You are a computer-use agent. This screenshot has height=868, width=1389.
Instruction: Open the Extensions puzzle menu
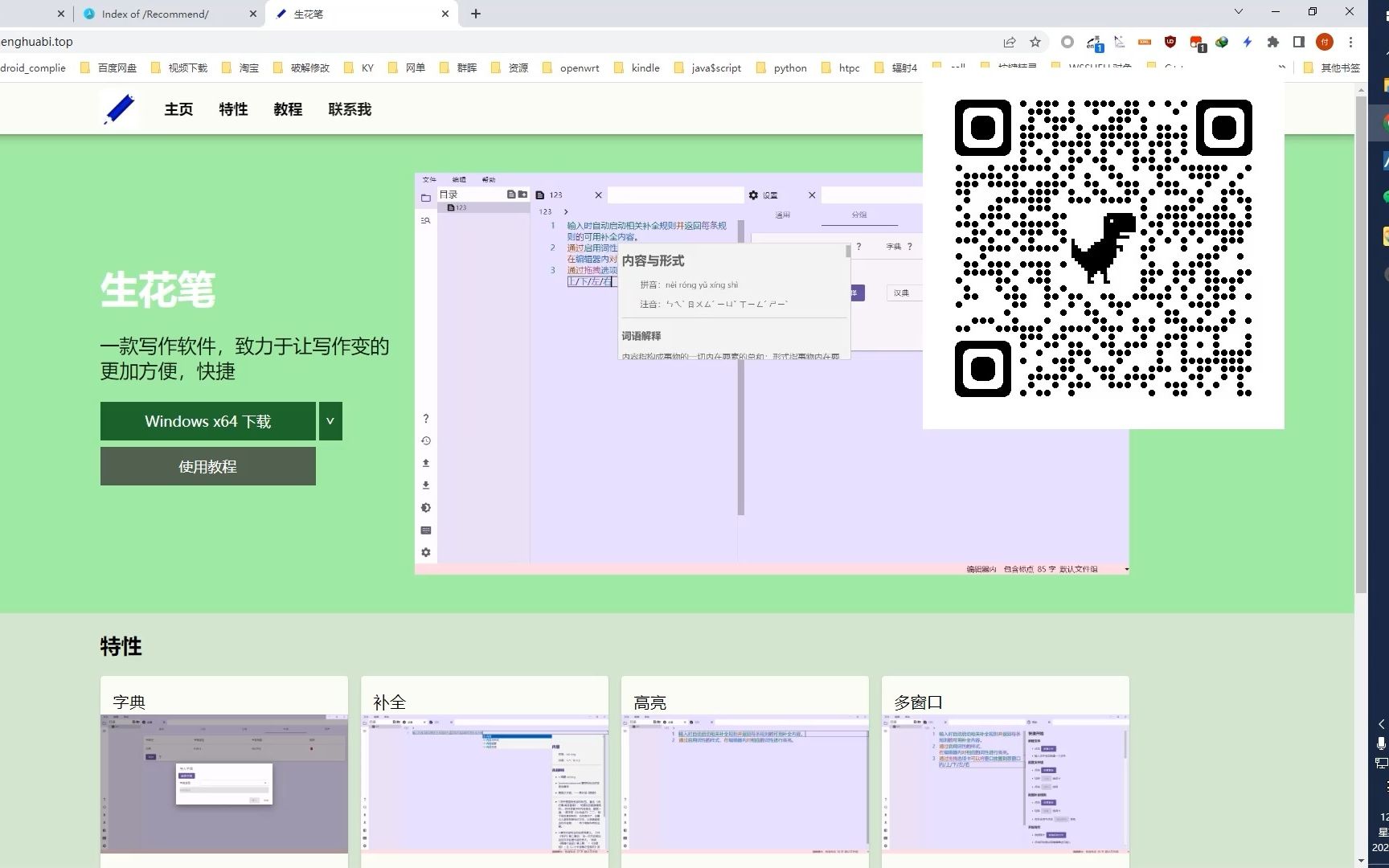click(1273, 42)
